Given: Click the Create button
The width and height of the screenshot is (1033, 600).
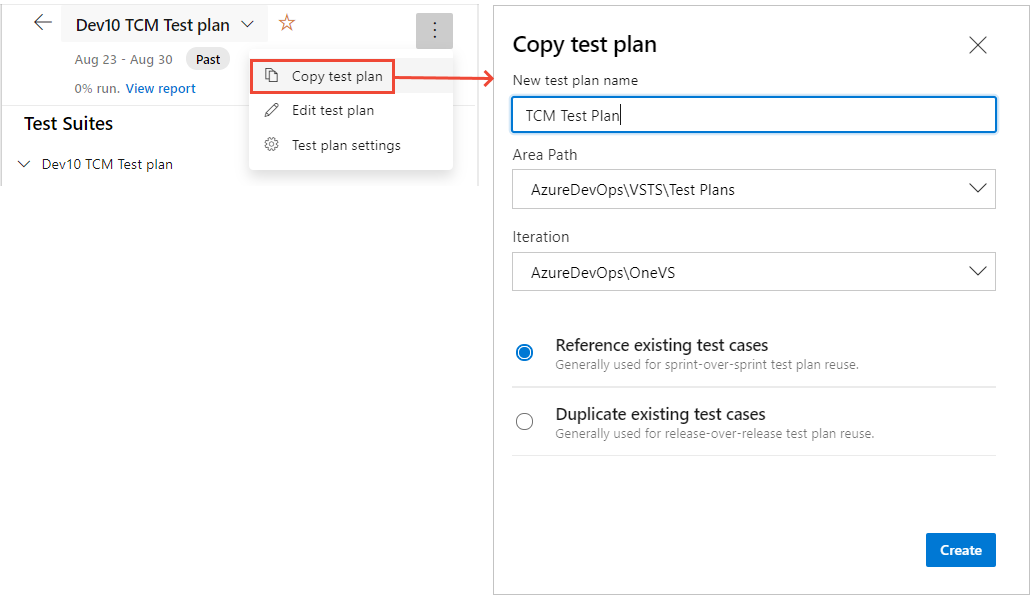Looking at the screenshot, I should click(x=960, y=550).
